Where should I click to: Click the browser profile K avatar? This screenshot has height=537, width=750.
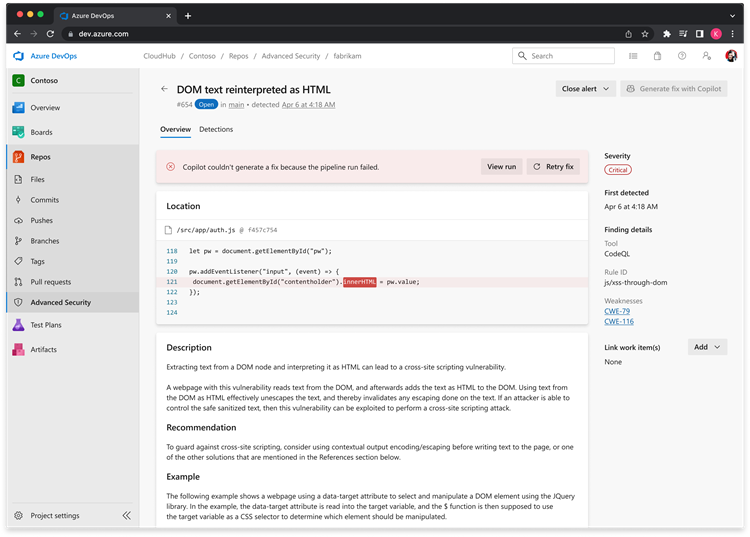coord(716,34)
